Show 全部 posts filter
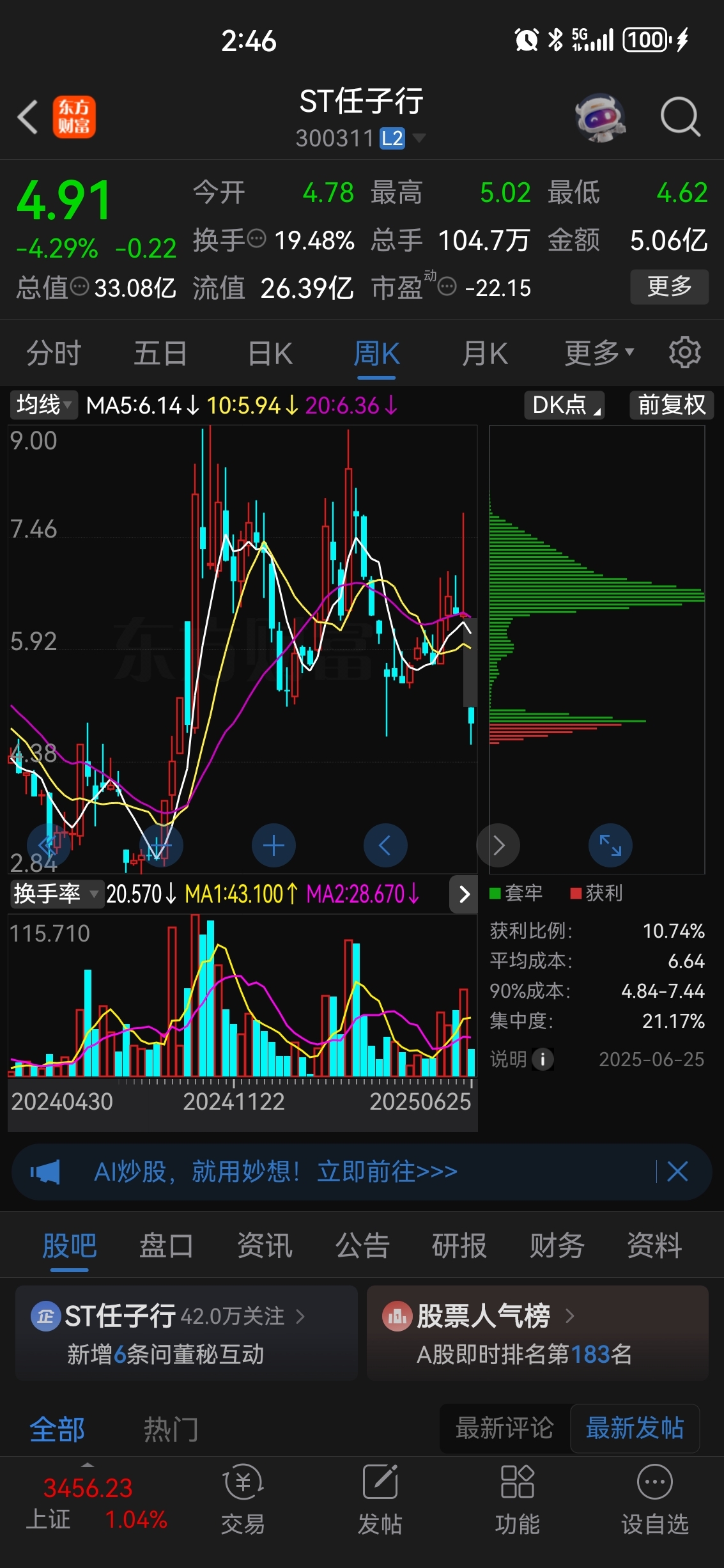The width and height of the screenshot is (724, 1568). pos(58,1429)
